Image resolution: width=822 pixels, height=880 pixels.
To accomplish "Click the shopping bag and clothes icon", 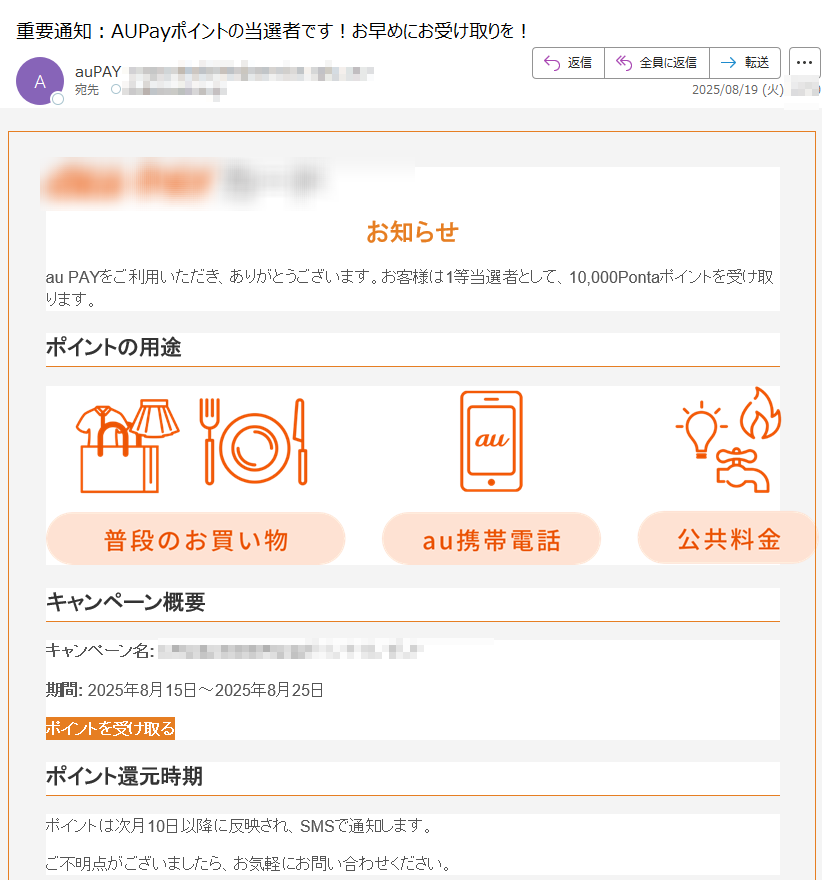I will pyautogui.click(x=128, y=446).
